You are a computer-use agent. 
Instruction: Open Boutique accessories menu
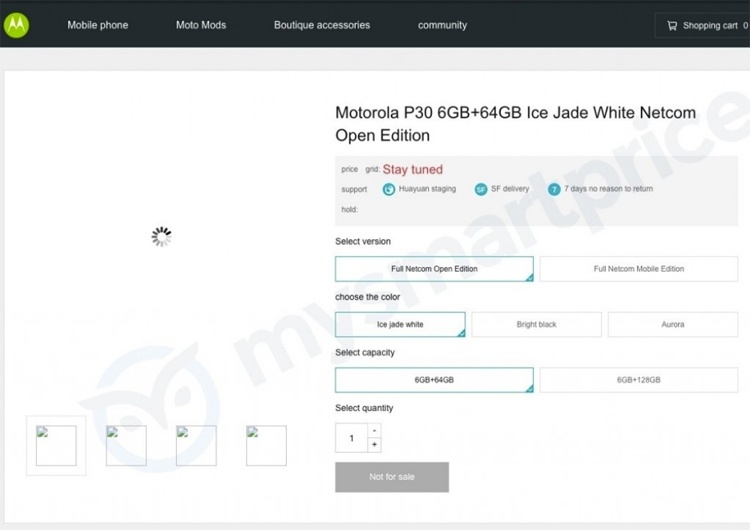(322, 25)
